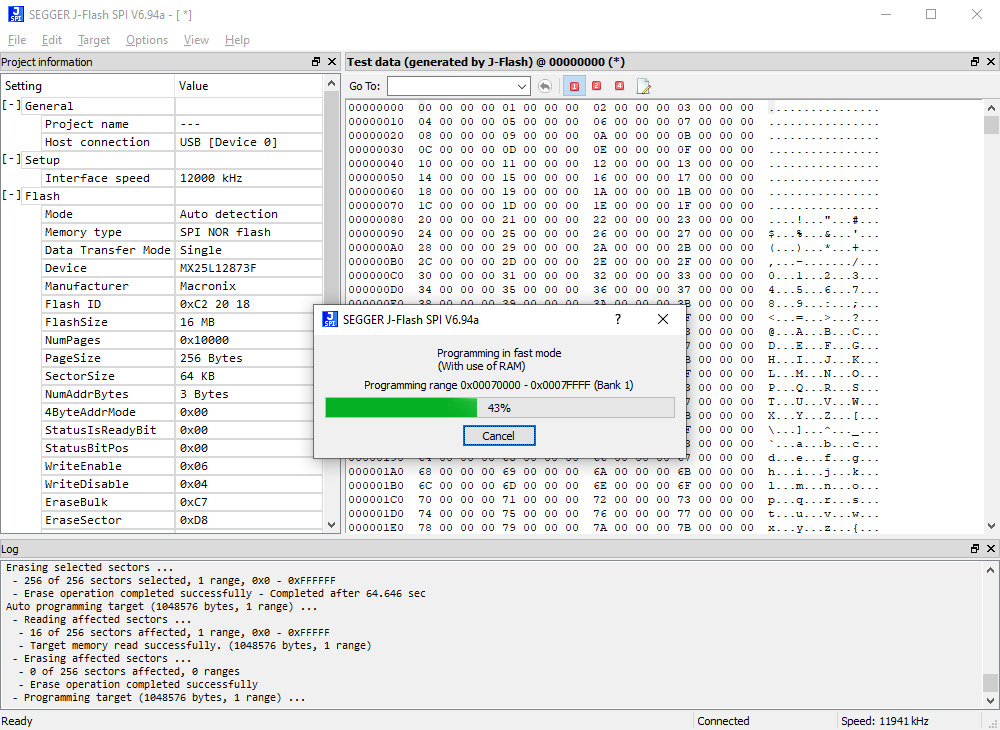Image resolution: width=1000 pixels, height=730 pixels.
Task: Open the Target menu
Action: point(94,40)
